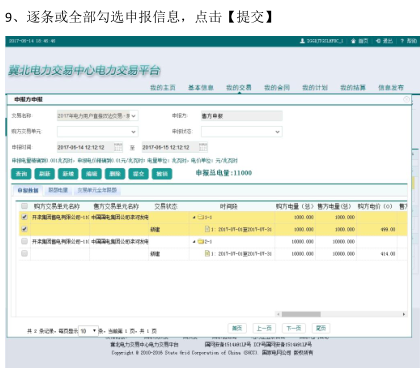Click the 查询 button
420x368 pixels.
(21, 174)
